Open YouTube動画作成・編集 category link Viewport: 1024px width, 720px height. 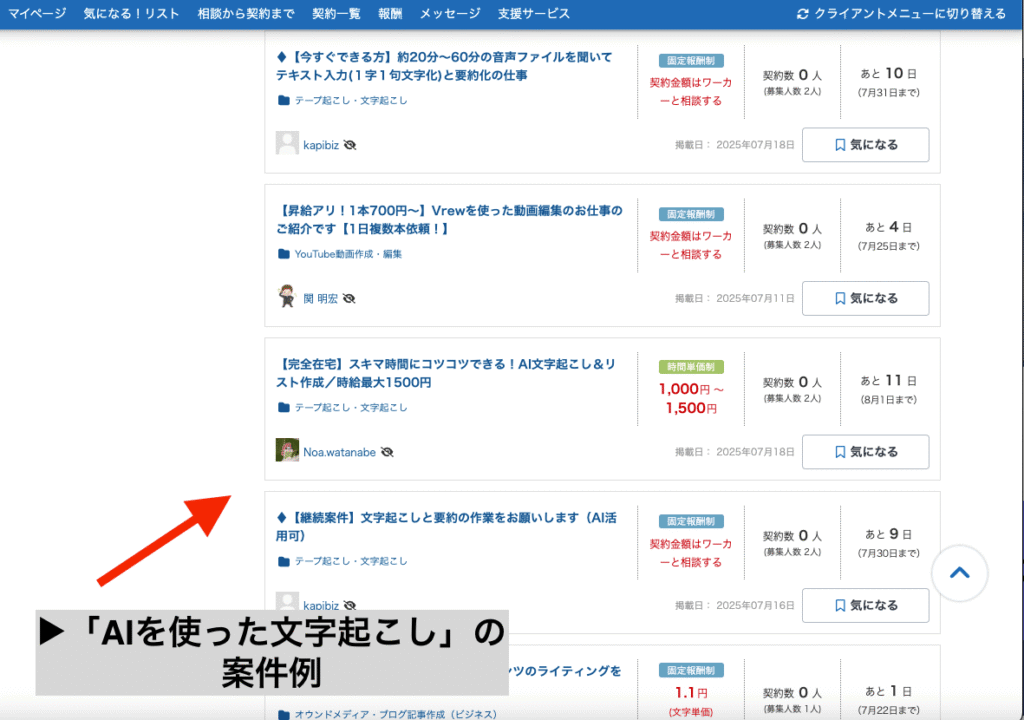pos(348,254)
